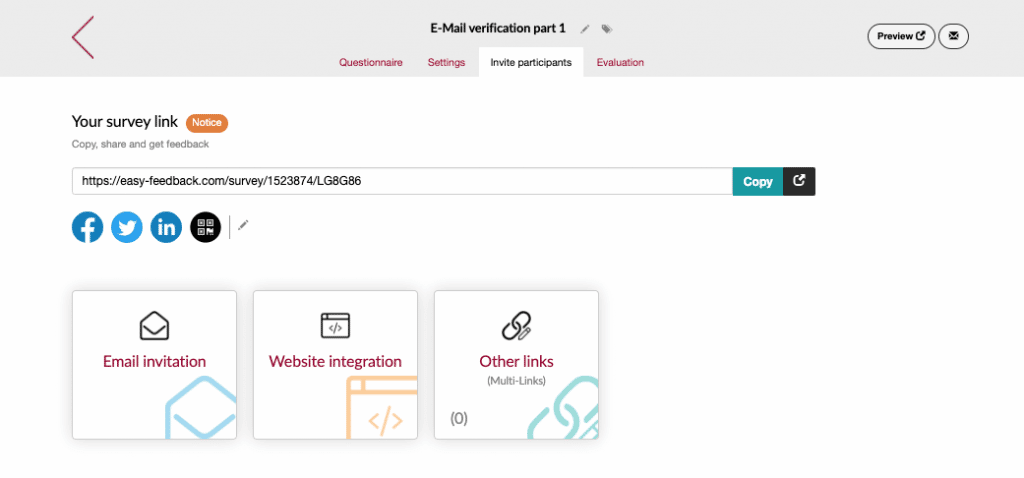Switch to the Settings tab
The width and height of the screenshot is (1024, 478).
[x=446, y=63]
